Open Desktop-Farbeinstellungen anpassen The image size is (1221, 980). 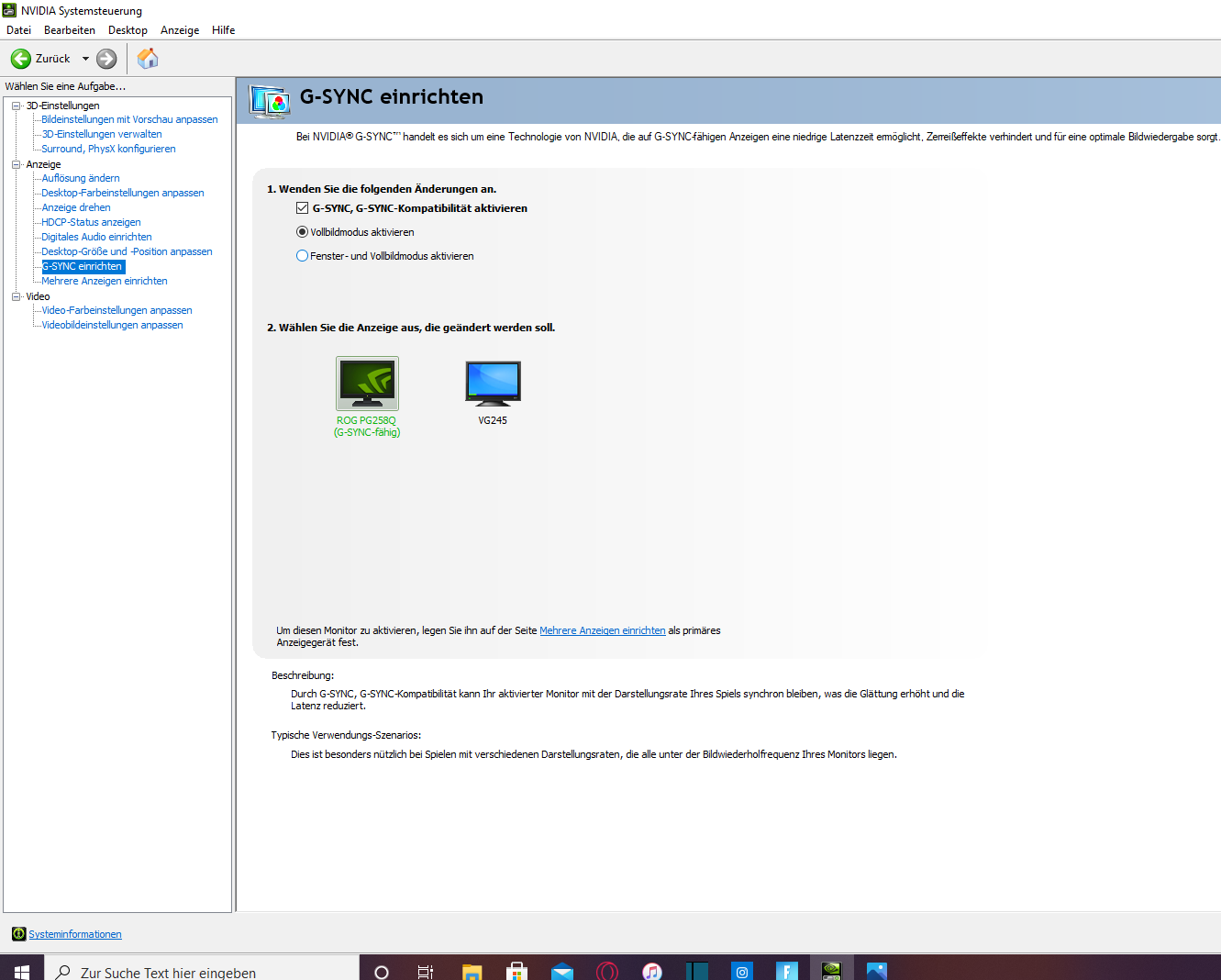coord(123,193)
